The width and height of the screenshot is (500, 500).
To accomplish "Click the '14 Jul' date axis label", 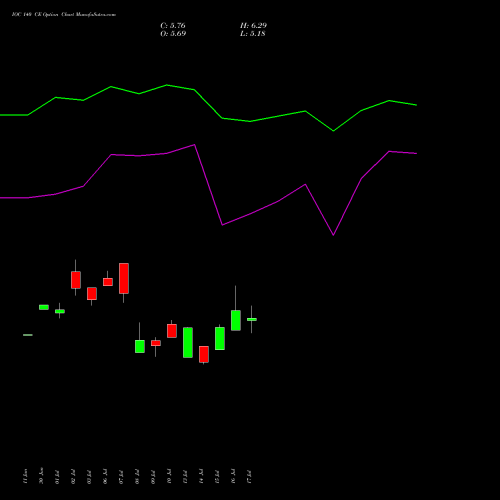I will (201, 477).
